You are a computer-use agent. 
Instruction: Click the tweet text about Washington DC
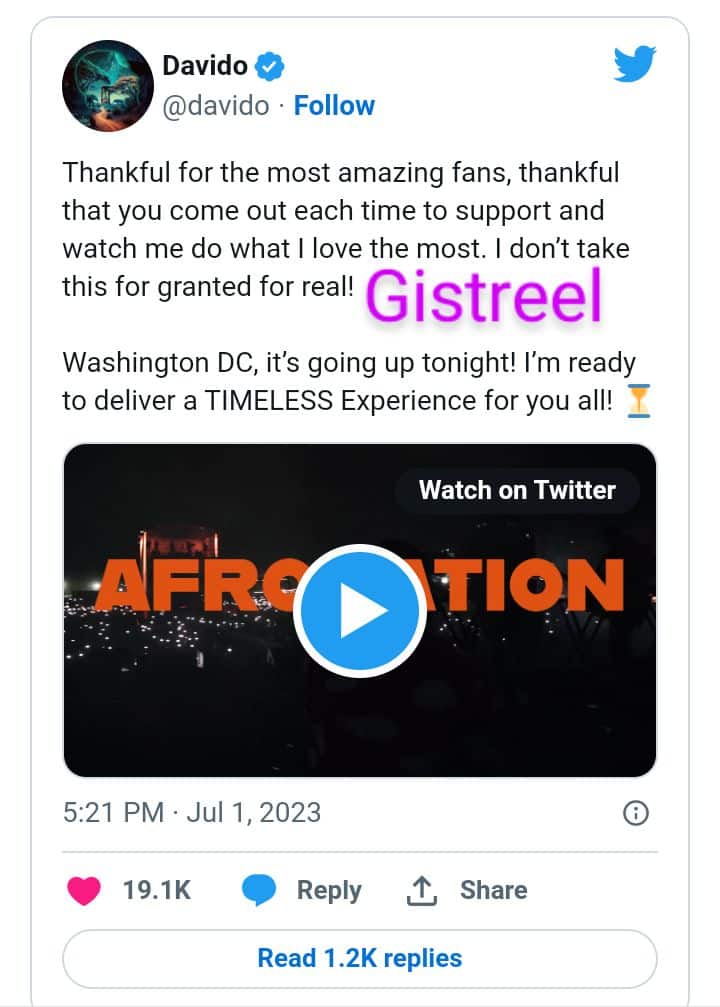tap(348, 380)
